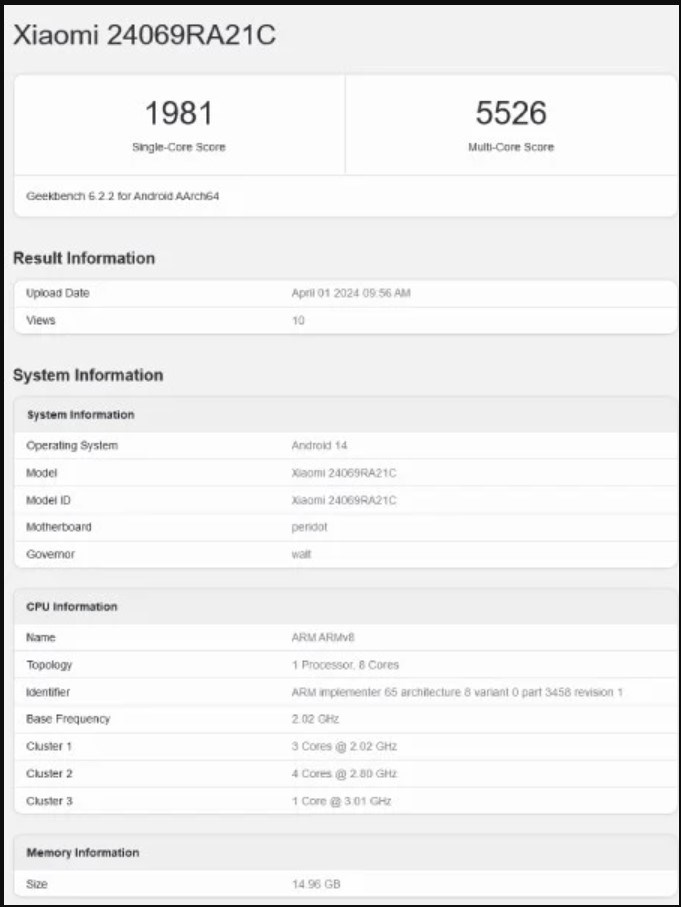The height and width of the screenshot is (907, 681).
Task: Select Geekbench 6.2.2 for Android AArch64 text
Action: [x=123, y=196]
